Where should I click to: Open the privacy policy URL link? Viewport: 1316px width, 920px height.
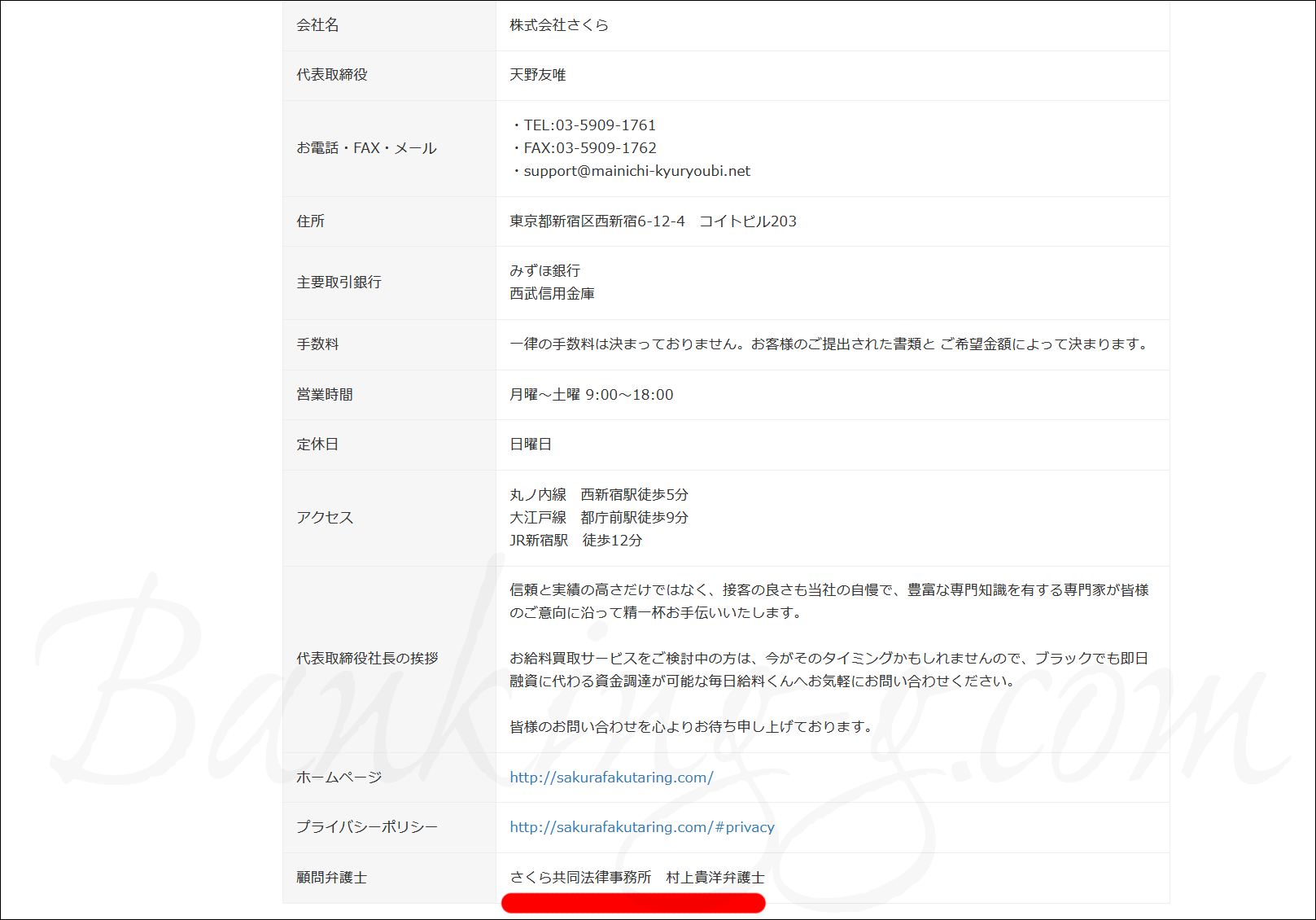point(641,827)
